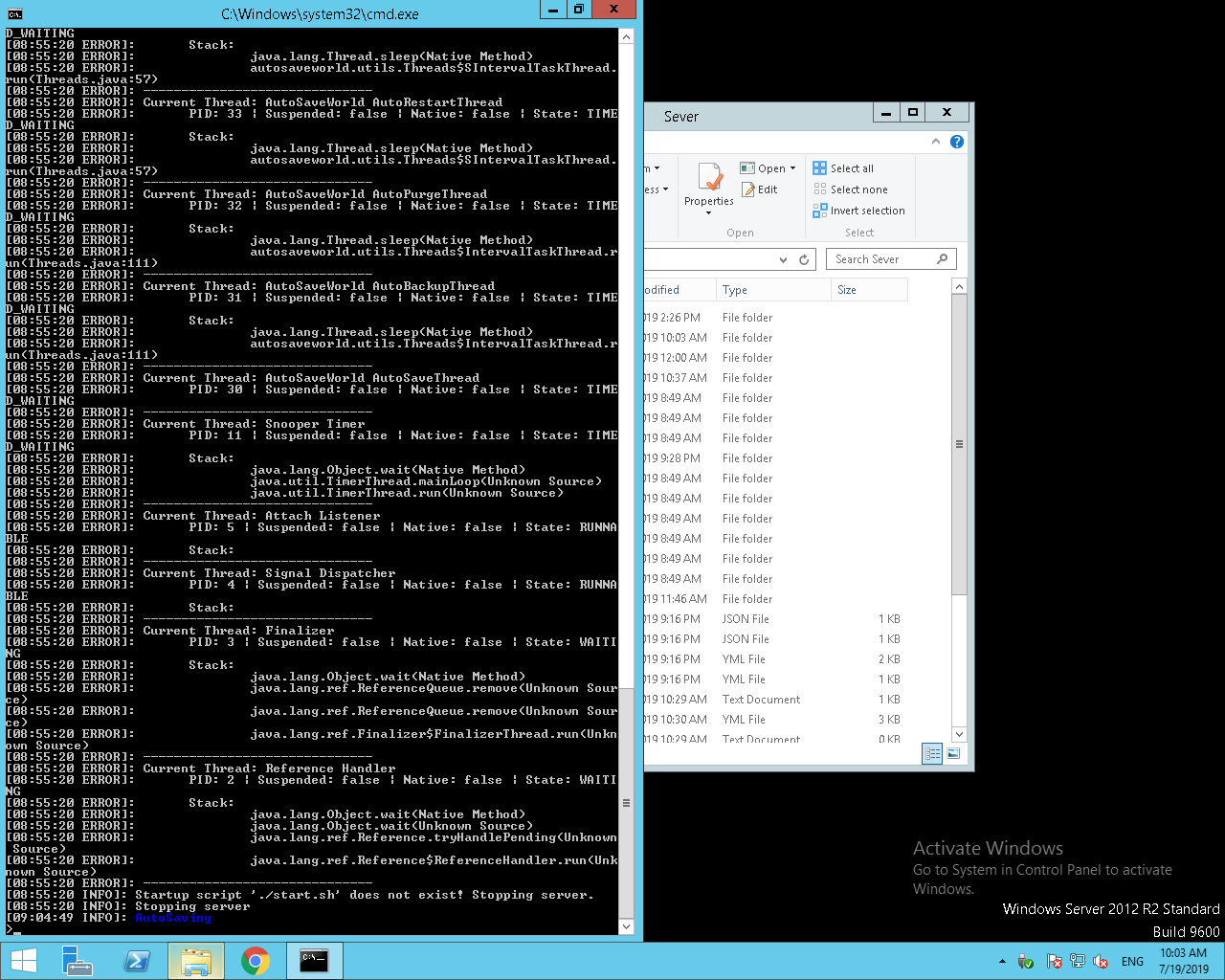
Task: Collapse the Explorer ribbon chevron
Action: (x=936, y=142)
